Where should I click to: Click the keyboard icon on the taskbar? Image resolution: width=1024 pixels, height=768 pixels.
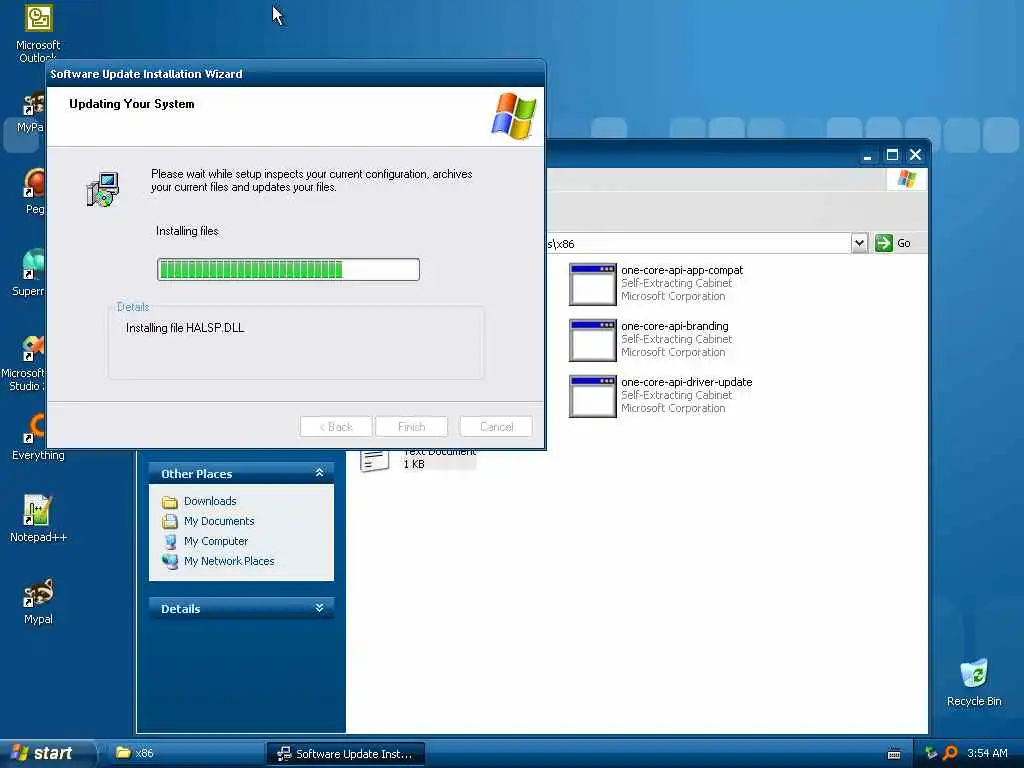click(x=894, y=754)
